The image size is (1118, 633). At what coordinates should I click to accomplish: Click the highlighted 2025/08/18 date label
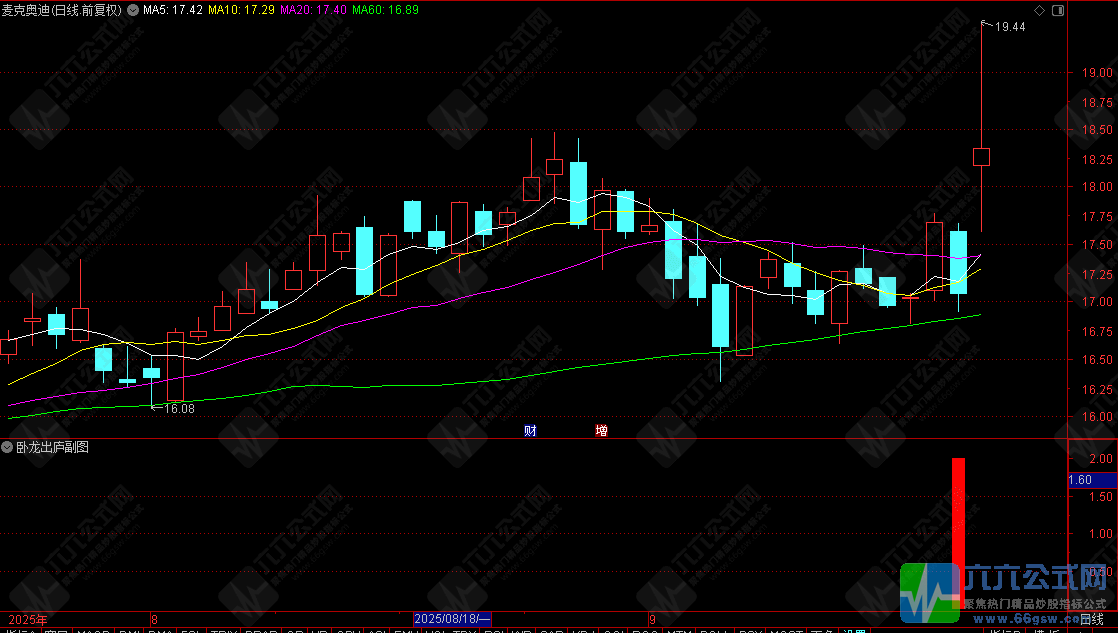point(452,619)
